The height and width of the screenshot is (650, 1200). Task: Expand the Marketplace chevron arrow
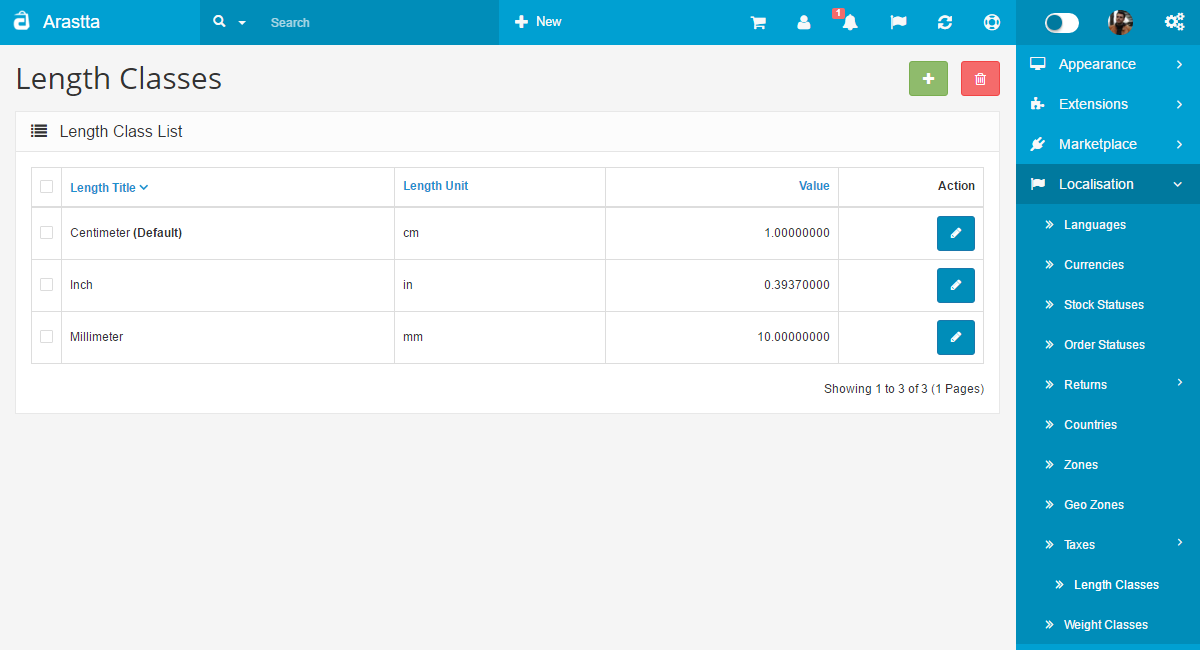tap(1180, 144)
